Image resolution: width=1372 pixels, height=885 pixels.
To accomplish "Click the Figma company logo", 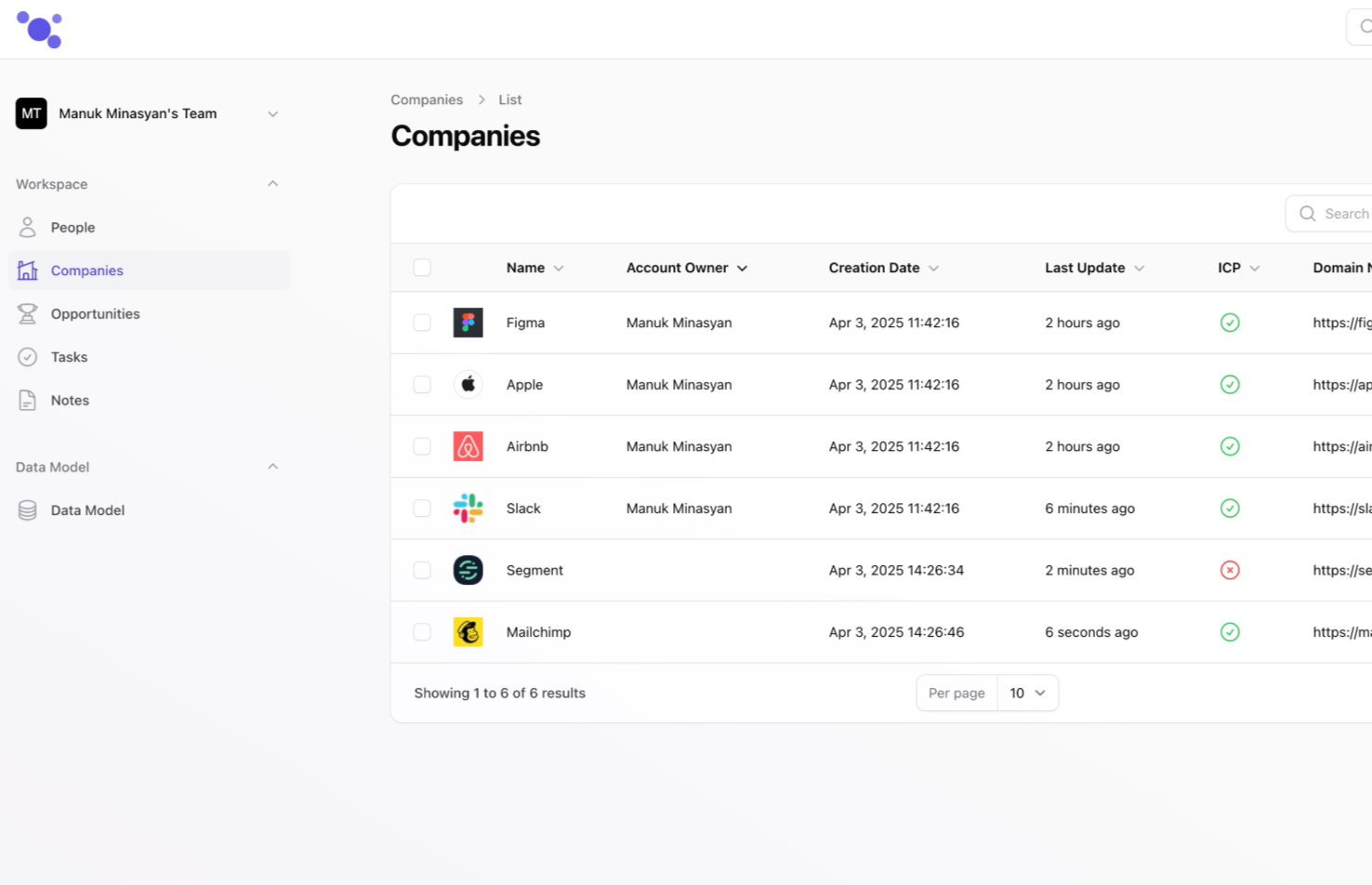I will pyautogui.click(x=468, y=323).
